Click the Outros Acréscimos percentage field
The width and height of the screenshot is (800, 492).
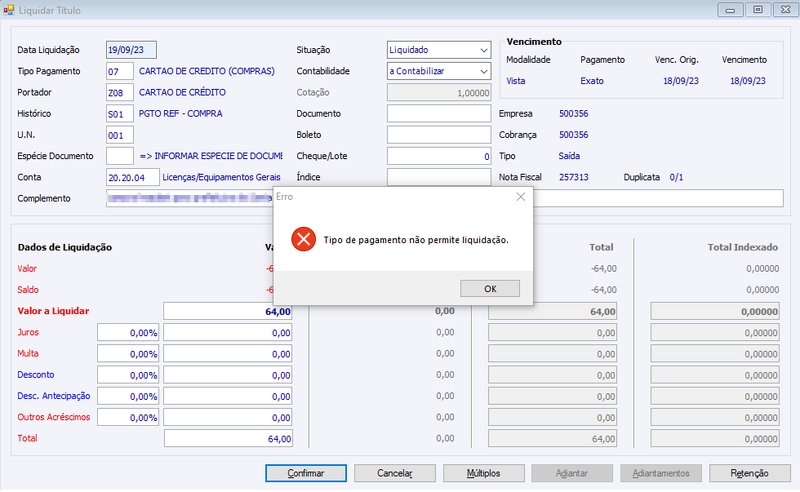(128, 417)
